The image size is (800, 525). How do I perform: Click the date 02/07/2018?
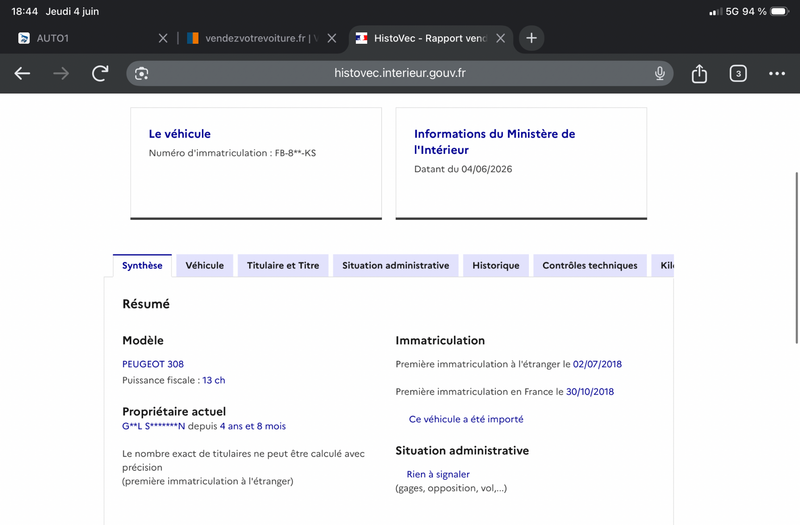(x=597, y=364)
